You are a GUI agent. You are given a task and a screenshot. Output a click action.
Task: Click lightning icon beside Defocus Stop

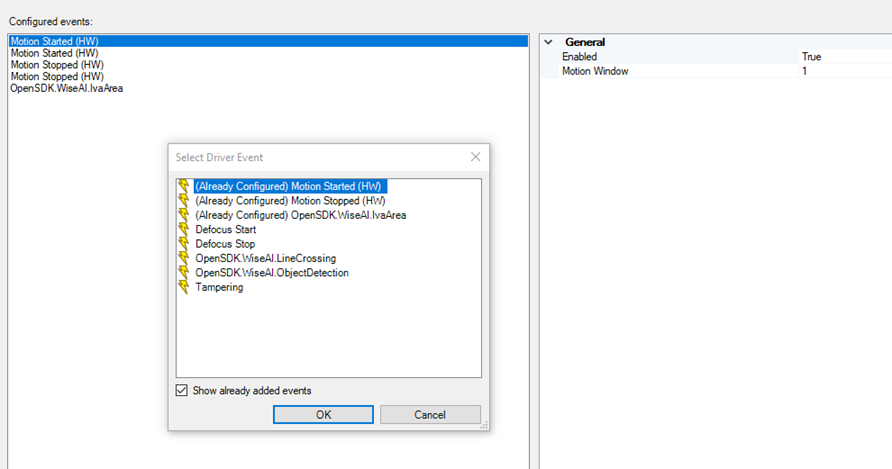pyautogui.click(x=184, y=244)
